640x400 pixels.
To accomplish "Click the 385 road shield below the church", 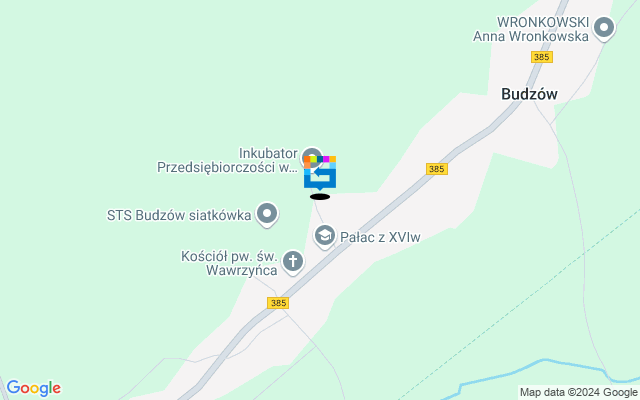I will [278, 303].
